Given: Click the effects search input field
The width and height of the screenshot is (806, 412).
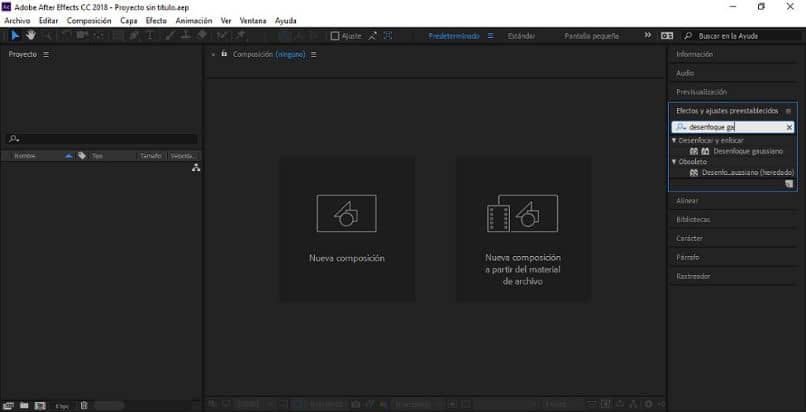Looking at the screenshot, I should 732,127.
